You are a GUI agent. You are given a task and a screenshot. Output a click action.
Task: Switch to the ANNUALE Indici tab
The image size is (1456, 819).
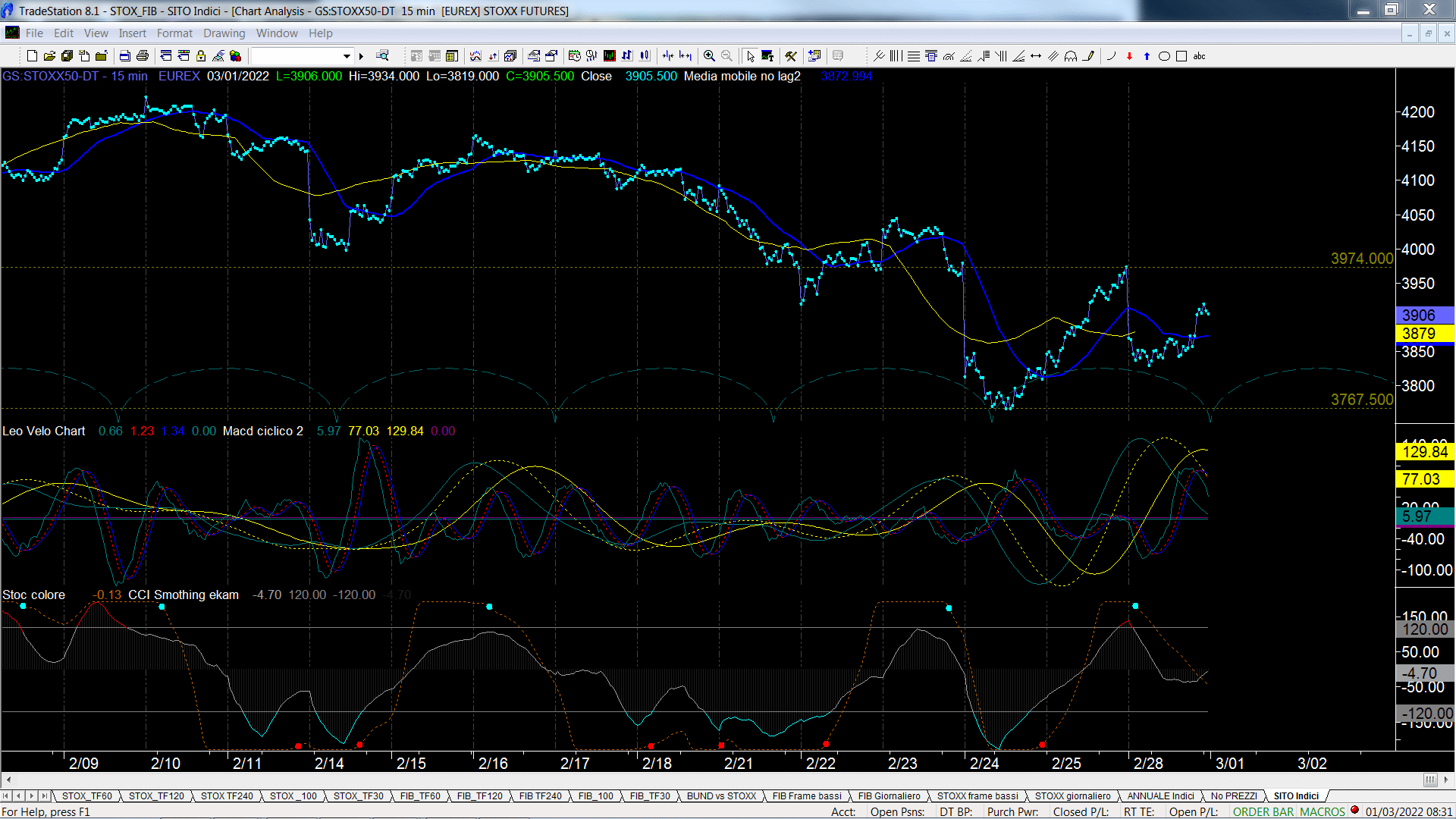pyautogui.click(x=1161, y=795)
